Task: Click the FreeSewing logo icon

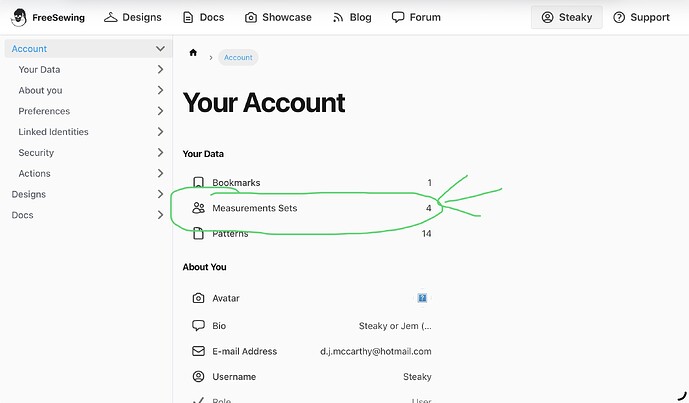Action: tap(18, 18)
